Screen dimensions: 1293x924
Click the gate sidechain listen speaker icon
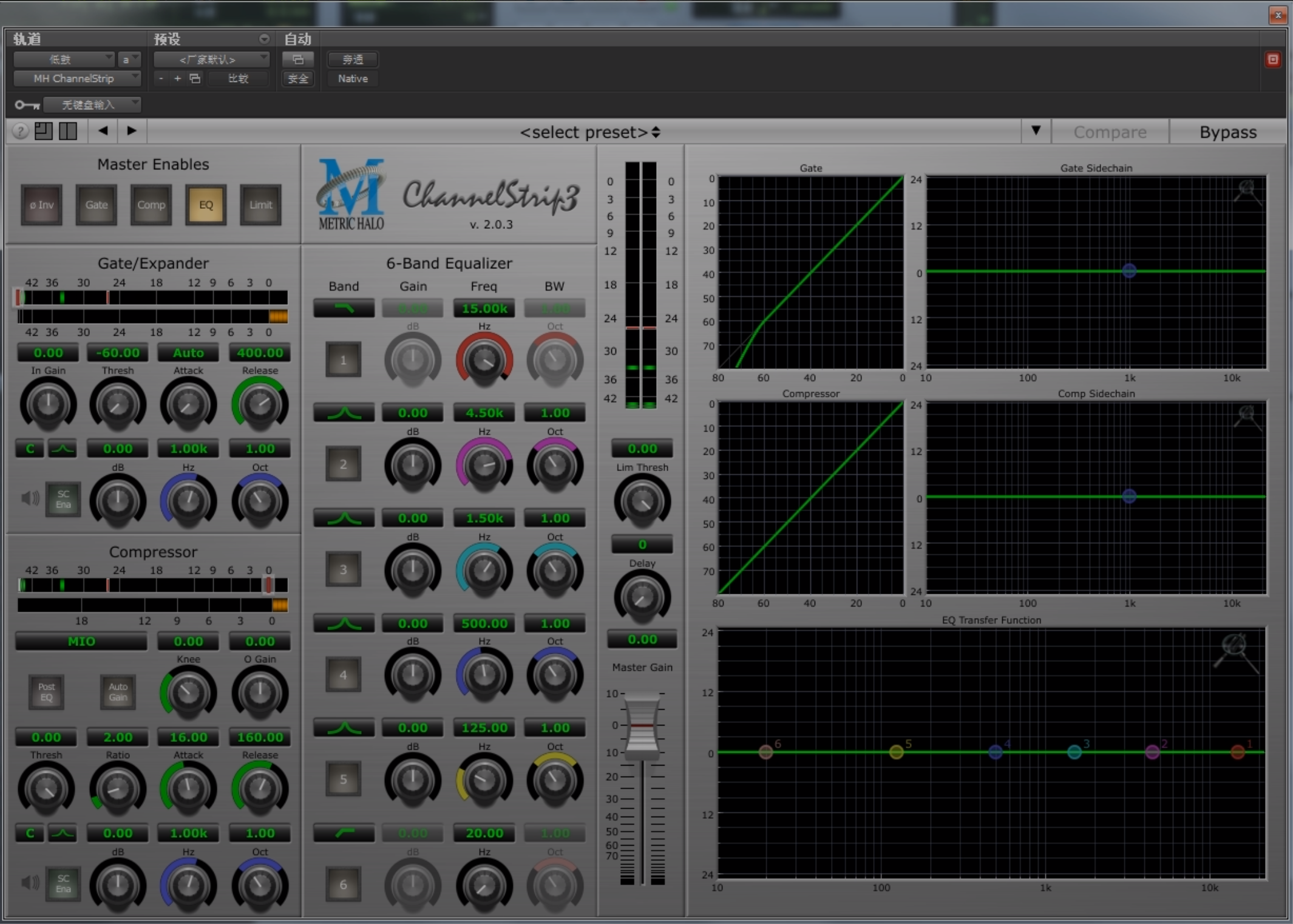(30, 498)
